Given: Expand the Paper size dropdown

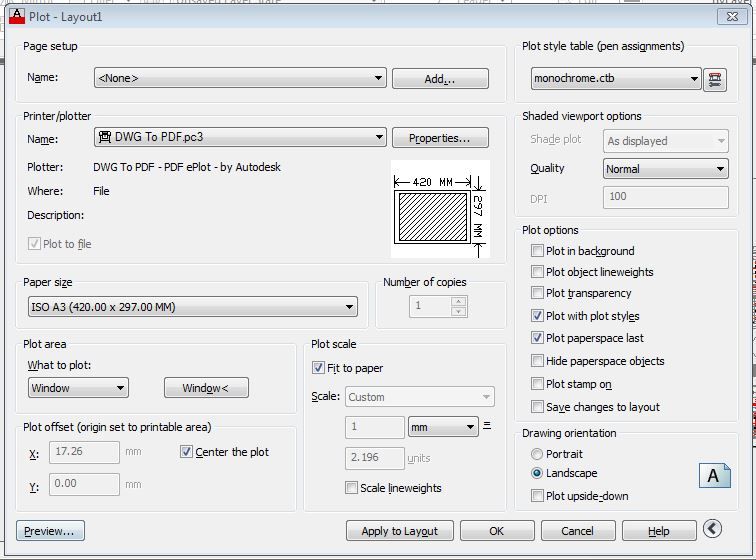Looking at the screenshot, I should [193, 307].
